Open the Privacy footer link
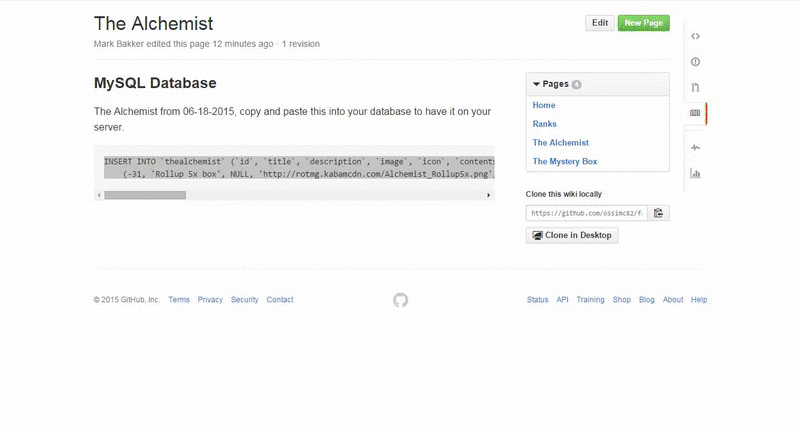The image size is (800, 426). 210,300
